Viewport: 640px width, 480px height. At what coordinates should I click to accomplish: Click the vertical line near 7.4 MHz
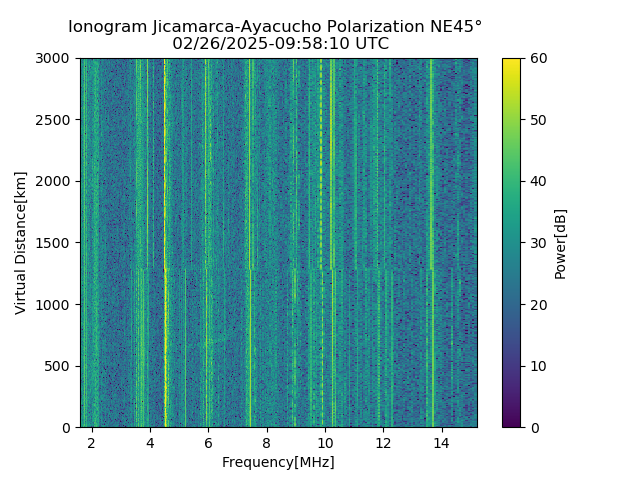point(250,243)
